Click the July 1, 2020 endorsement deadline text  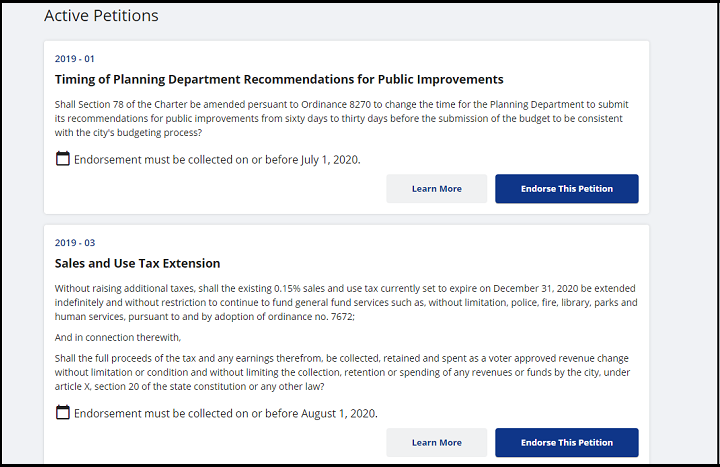pos(217,160)
